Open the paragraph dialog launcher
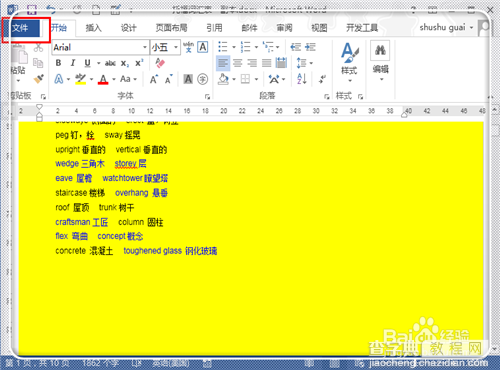This screenshot has height=370, width=500. (327, 97)
